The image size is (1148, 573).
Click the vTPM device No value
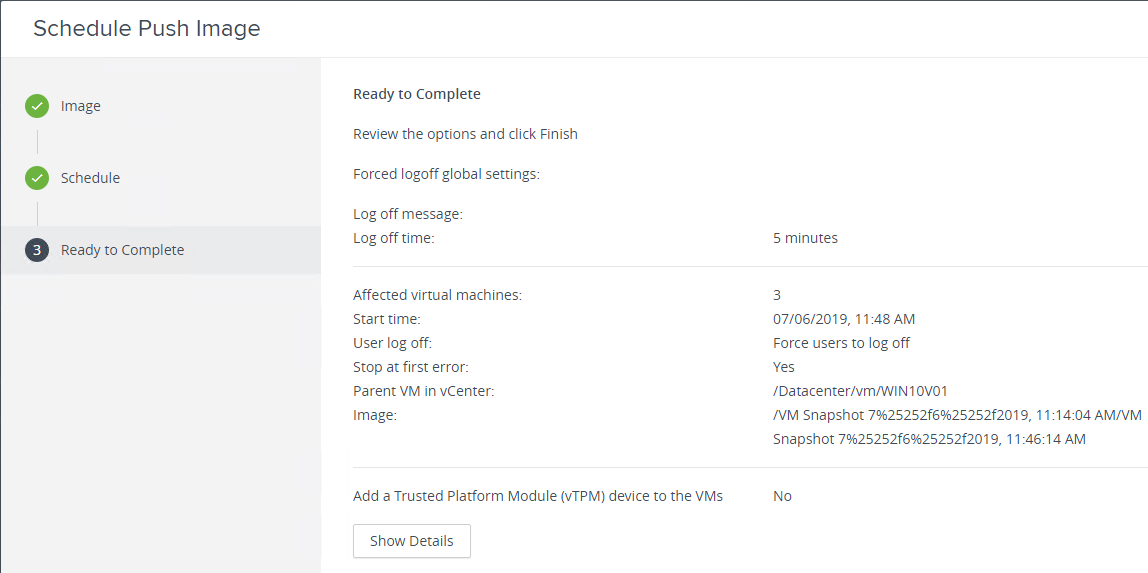coord(782,496)
